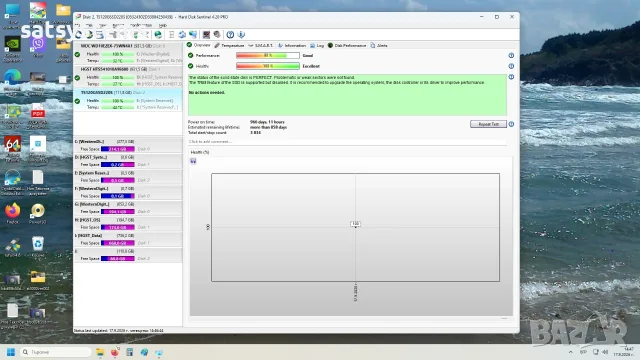
Task: Click the taskbar search box
Action: 55,352
